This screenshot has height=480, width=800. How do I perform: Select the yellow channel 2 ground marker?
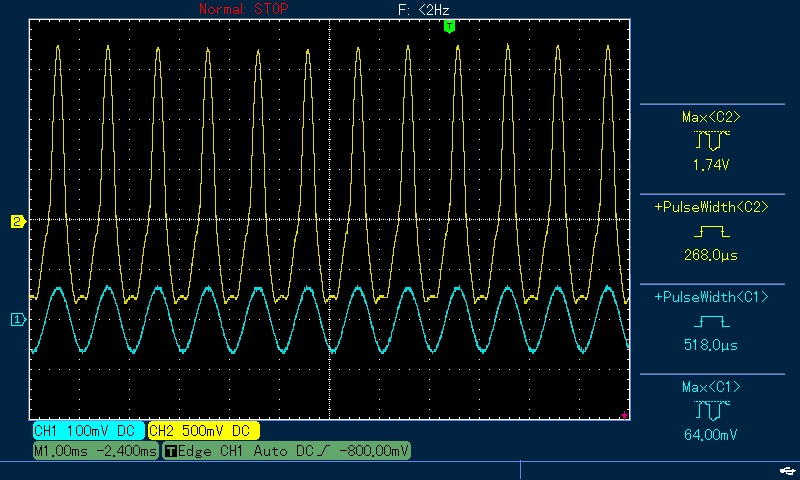coord(18,221)
